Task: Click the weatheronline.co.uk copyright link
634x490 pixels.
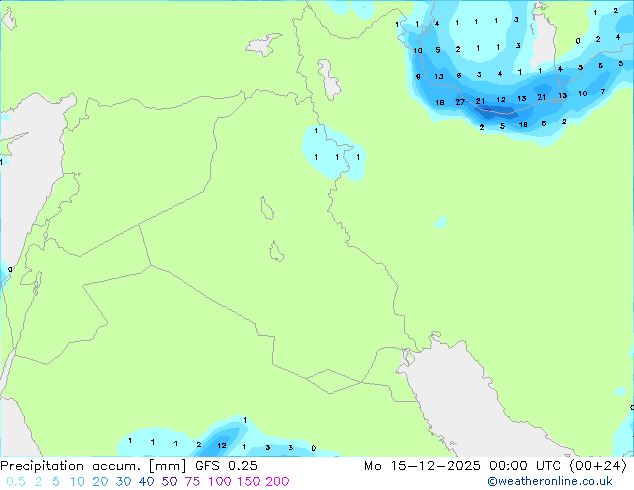Action: click(x=550, y=481)
